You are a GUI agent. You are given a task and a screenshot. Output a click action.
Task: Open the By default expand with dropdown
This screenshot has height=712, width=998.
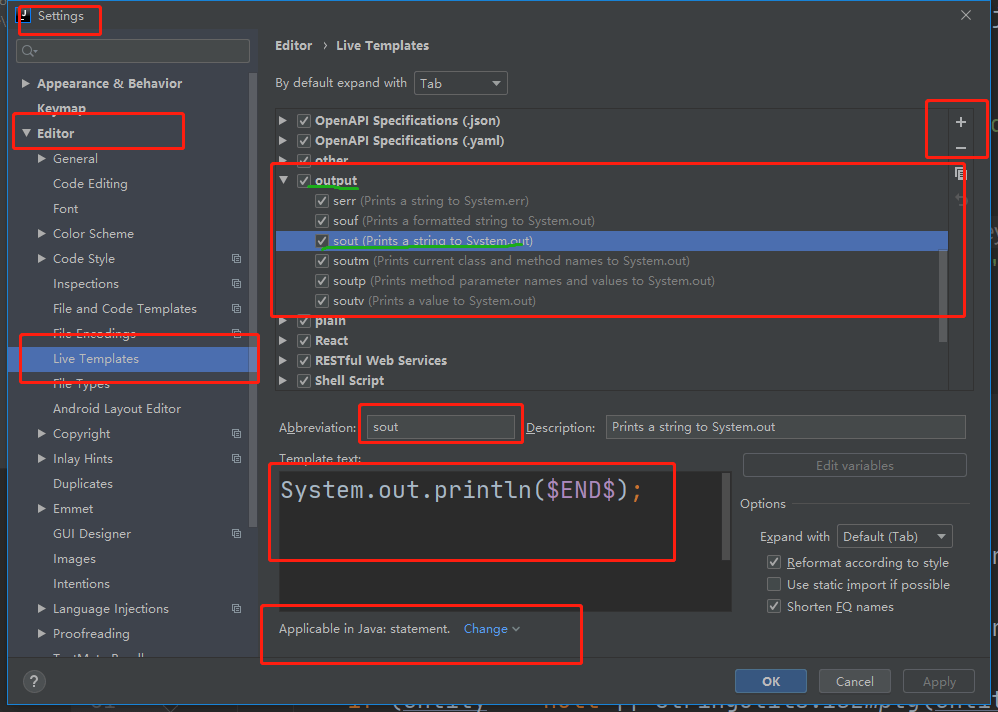[461, 83]
